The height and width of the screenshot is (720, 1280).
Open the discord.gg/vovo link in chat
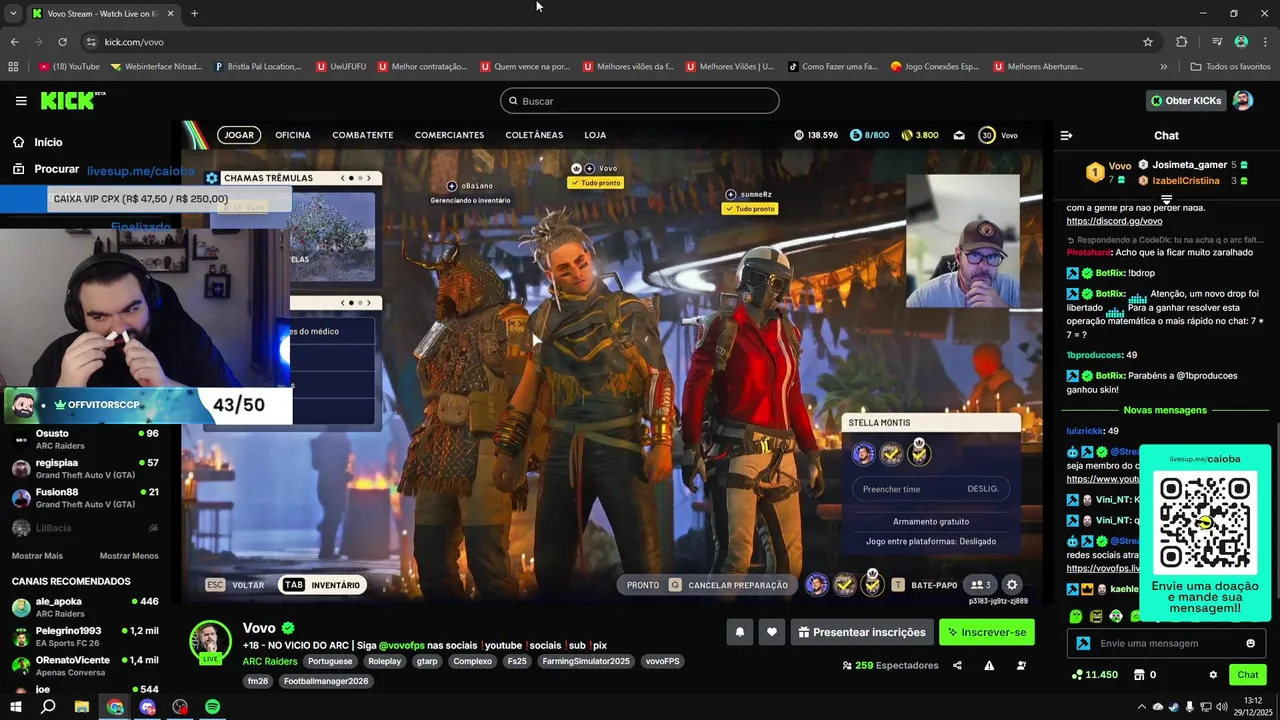tap(1114, 221)
